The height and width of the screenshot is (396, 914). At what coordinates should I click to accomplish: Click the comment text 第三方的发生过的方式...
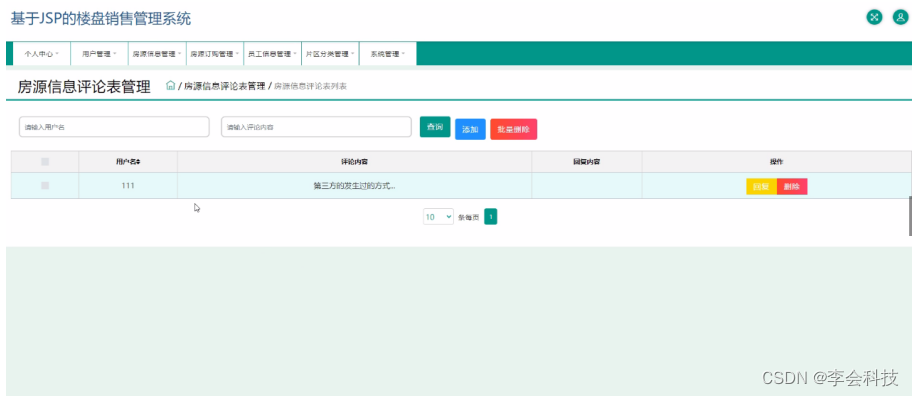(x=354, y=186)
